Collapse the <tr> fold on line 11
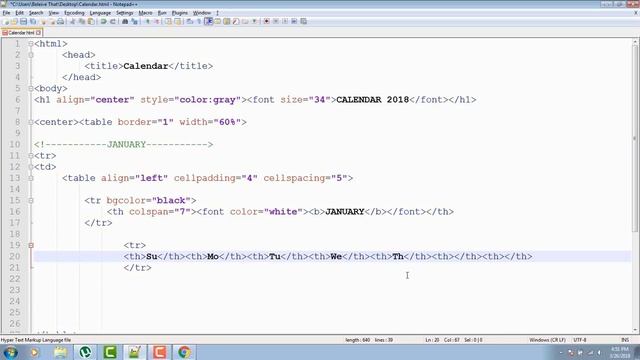This screenshot has width=640, height=360. tap(31, 156)
